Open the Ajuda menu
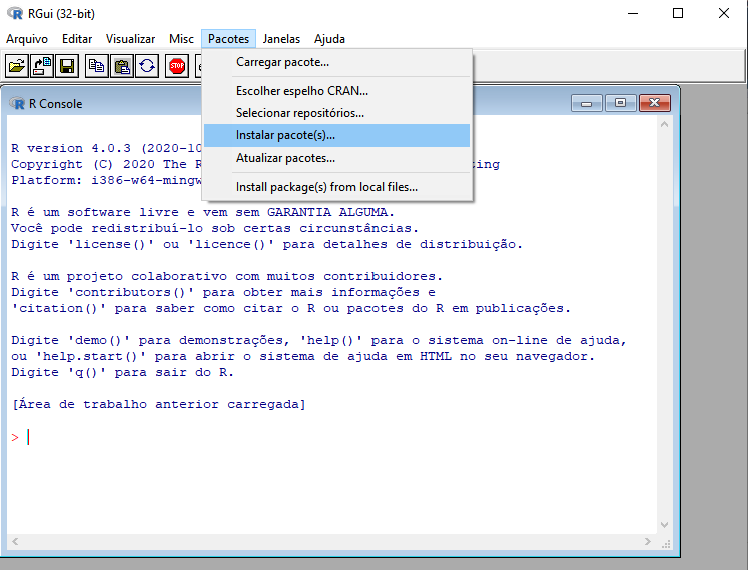Screen dimensions: 748x570 click(x=329, y=39)
